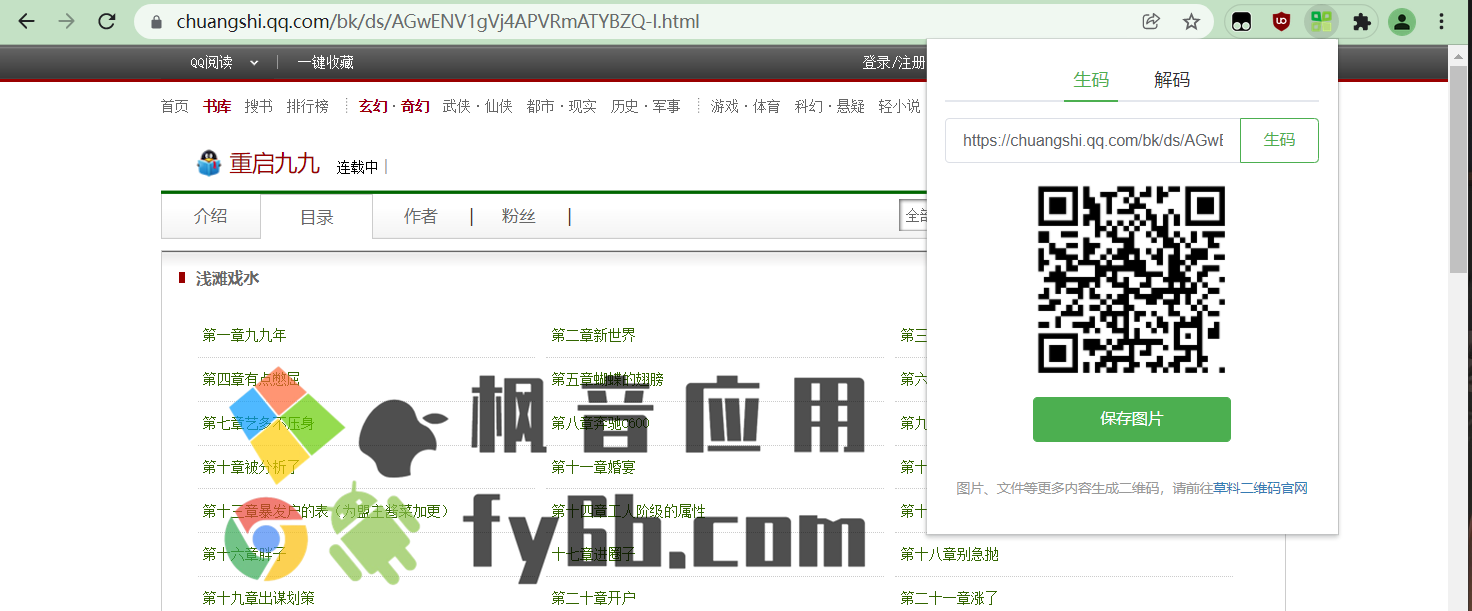This screenshot has width=1472, height=611.
Task: Open the 搜书 navigation link
Action: (259, 106)
